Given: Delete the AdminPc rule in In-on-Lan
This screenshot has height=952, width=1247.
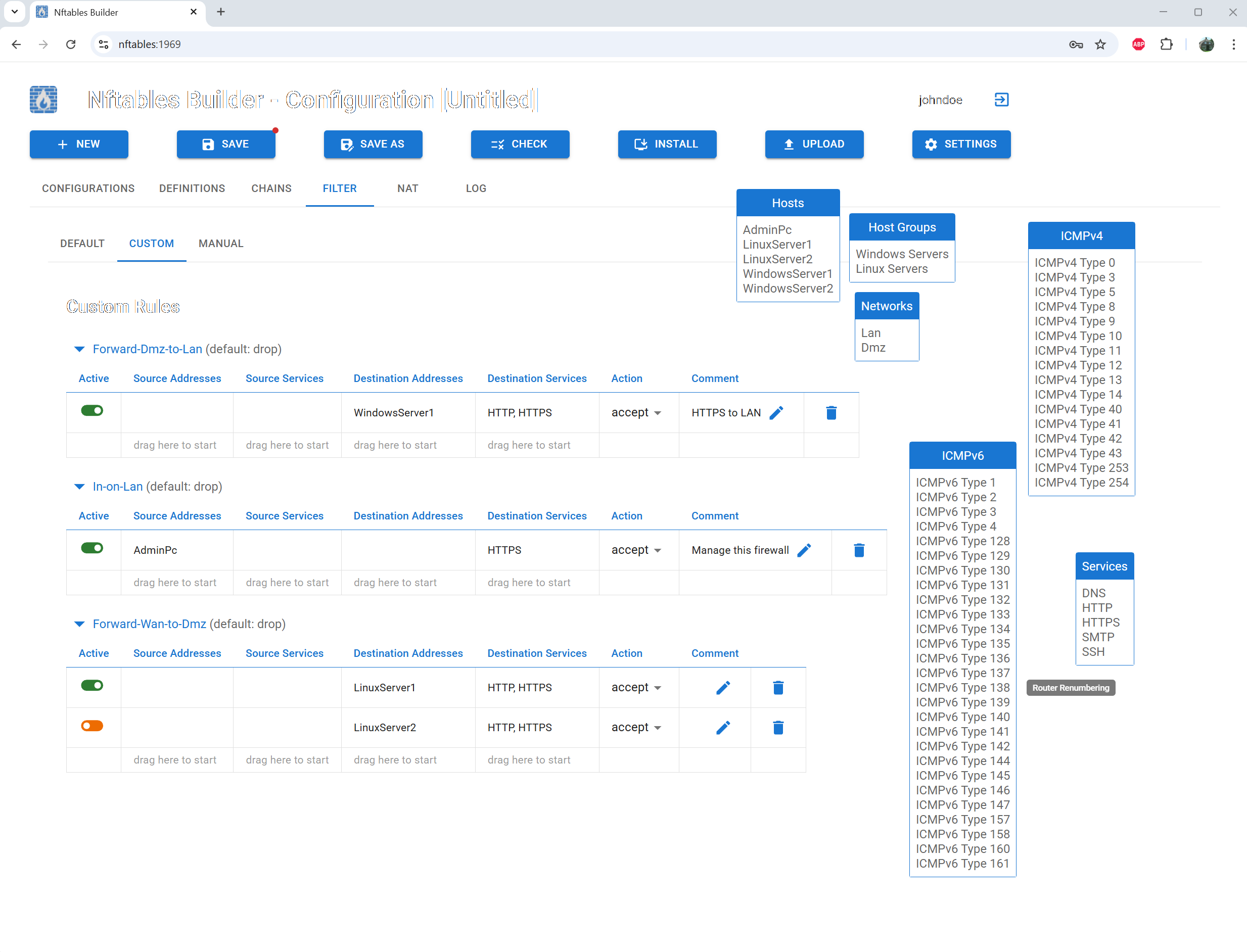Looking at the screenshot, I should pyautogui.click(x=859, y=550).
